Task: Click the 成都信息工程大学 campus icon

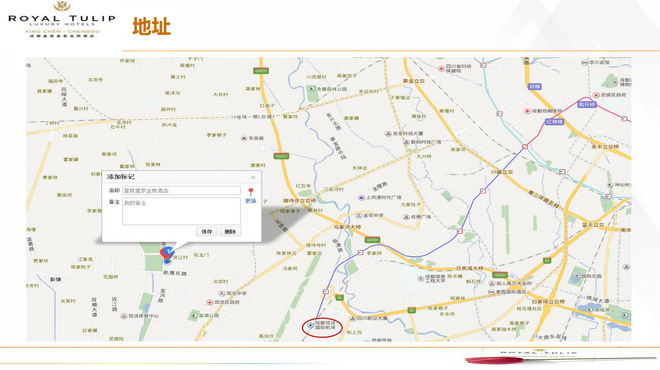Action: click(420, 278)
